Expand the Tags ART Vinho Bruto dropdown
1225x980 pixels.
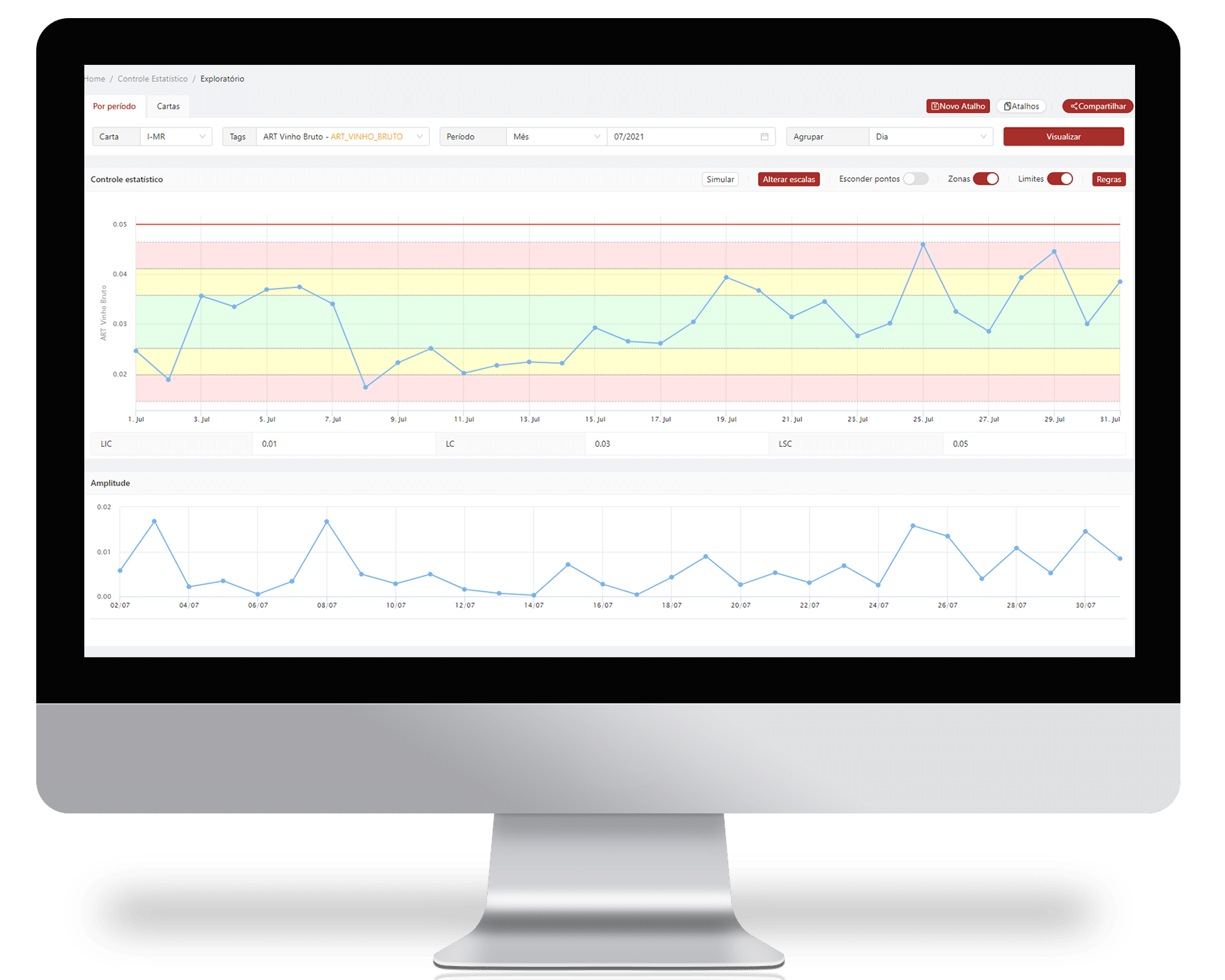[342, 137]
